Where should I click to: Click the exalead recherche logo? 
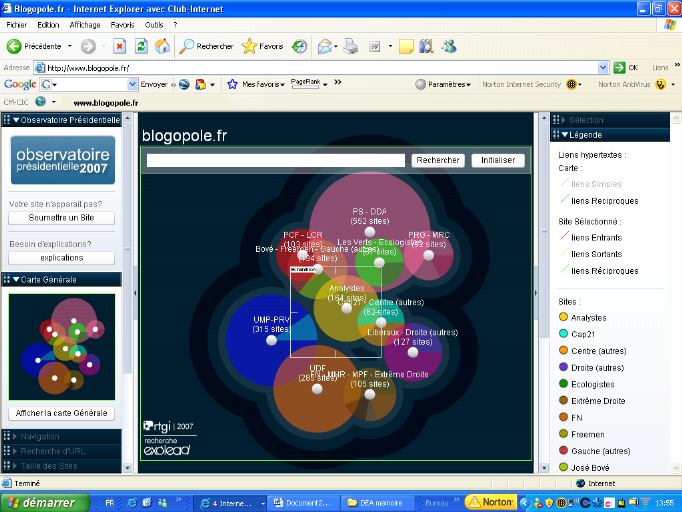[x=167, y=447]
